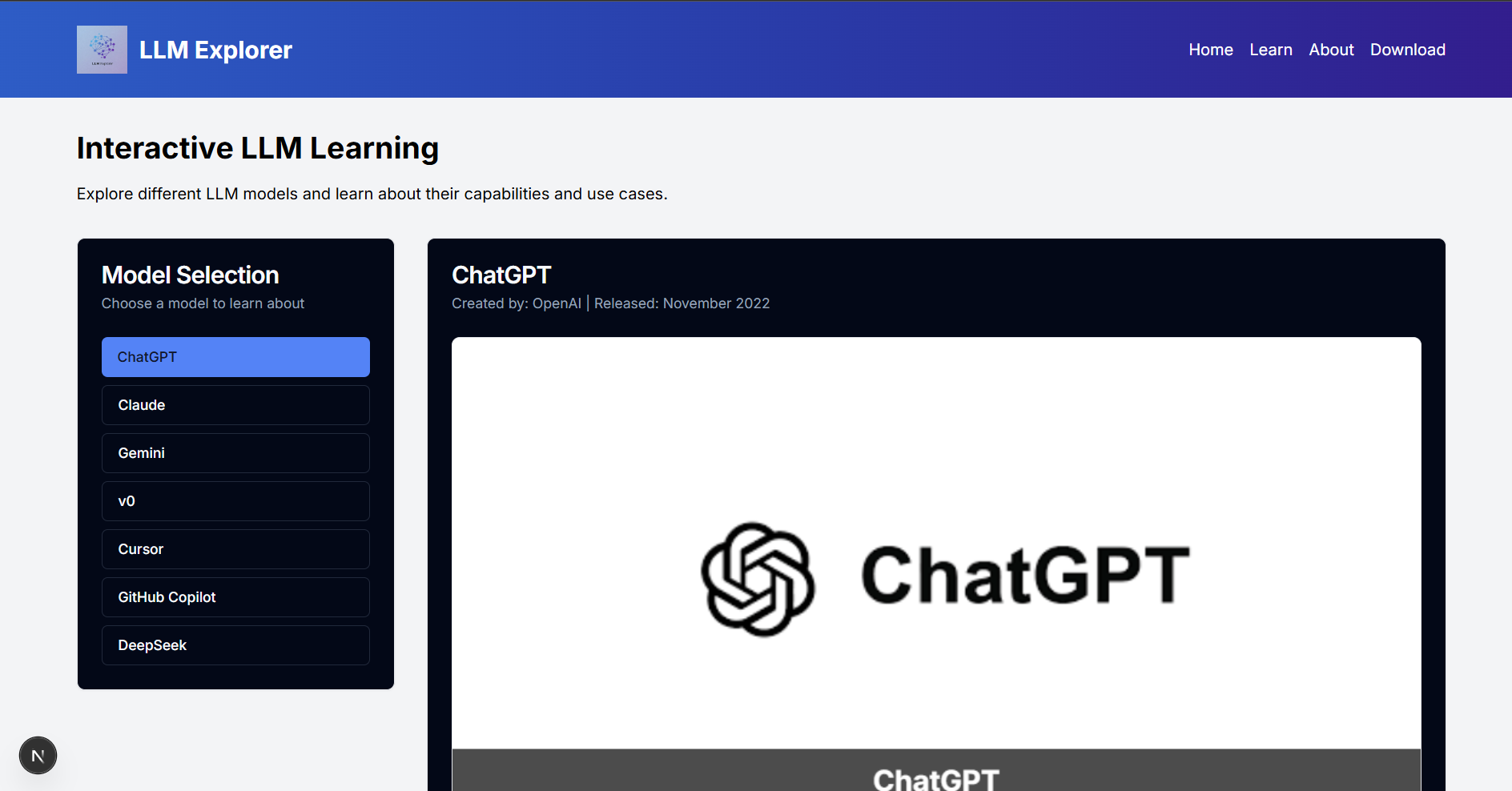1512x791 pixels.
Task: Go to the Home page
Action: (1210, 50)
